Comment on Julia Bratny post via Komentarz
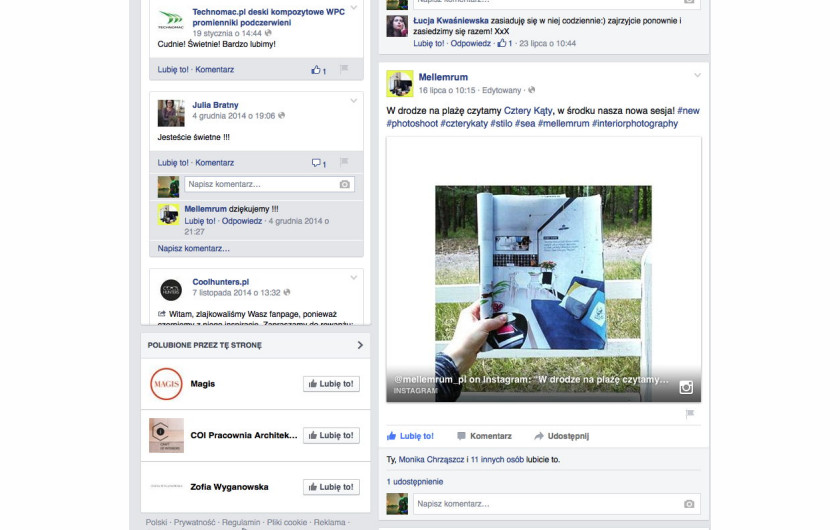Image resolution: width=840 pixels, height=530 pixels. click(x=214, y=163)
